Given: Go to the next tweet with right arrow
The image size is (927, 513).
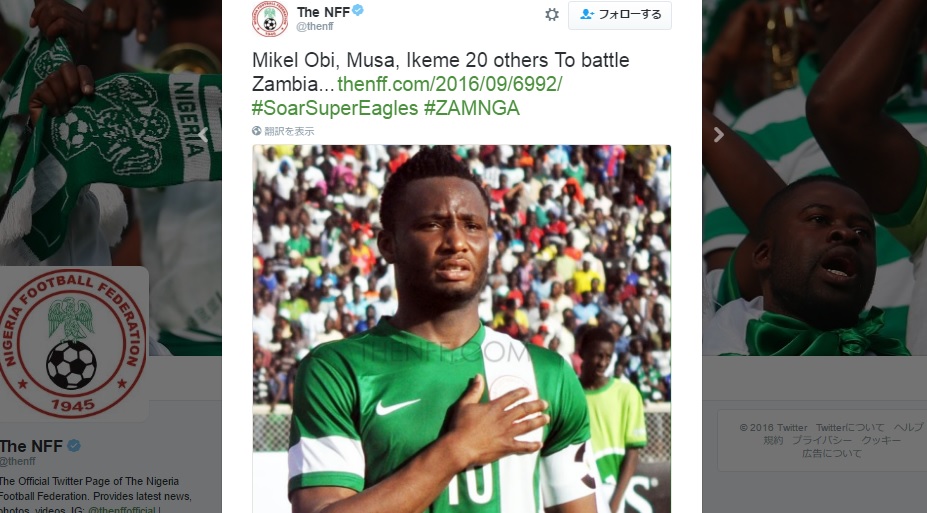Looking at the screenshot, I should point(718,135).
